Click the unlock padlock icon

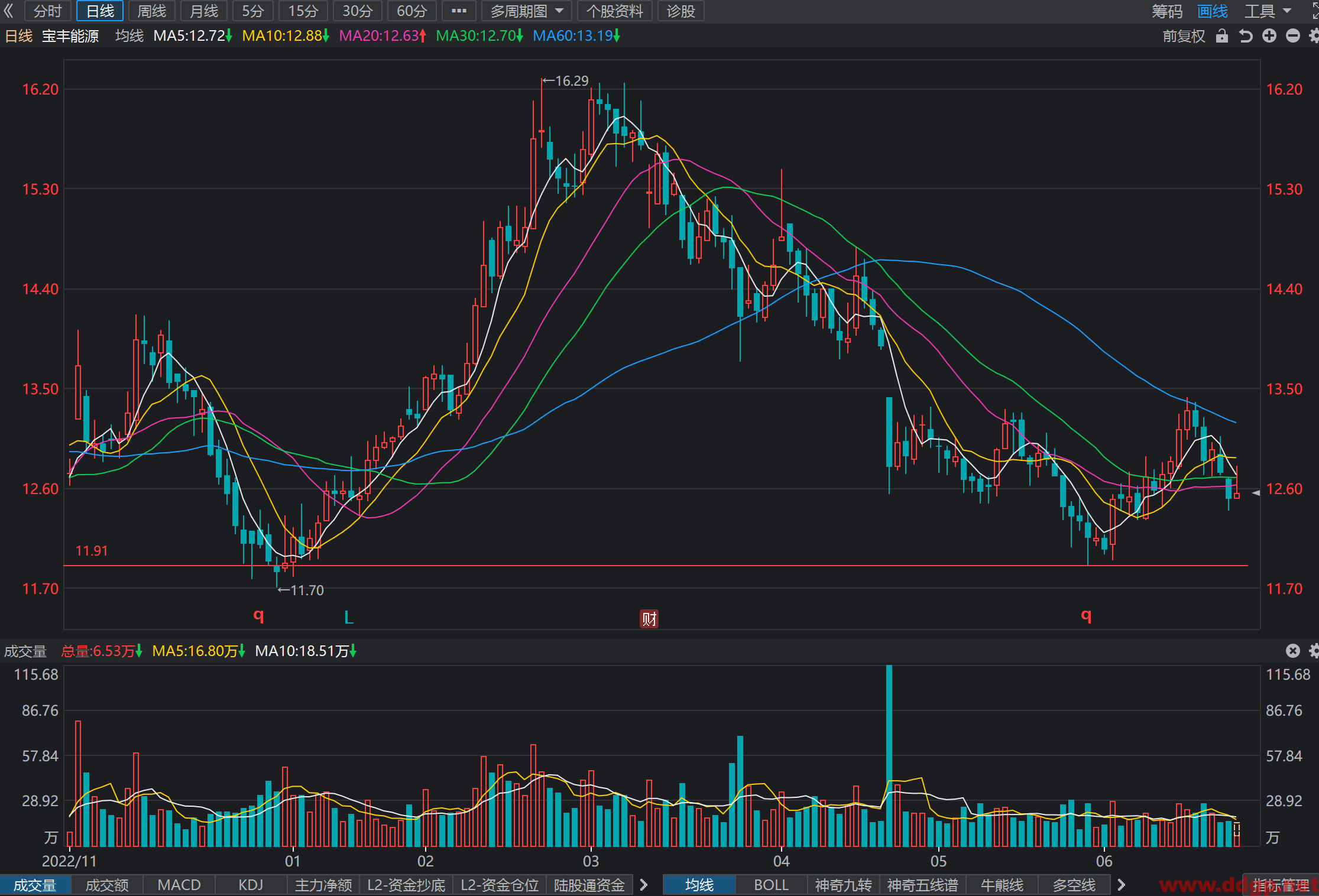pos(1221,36)
